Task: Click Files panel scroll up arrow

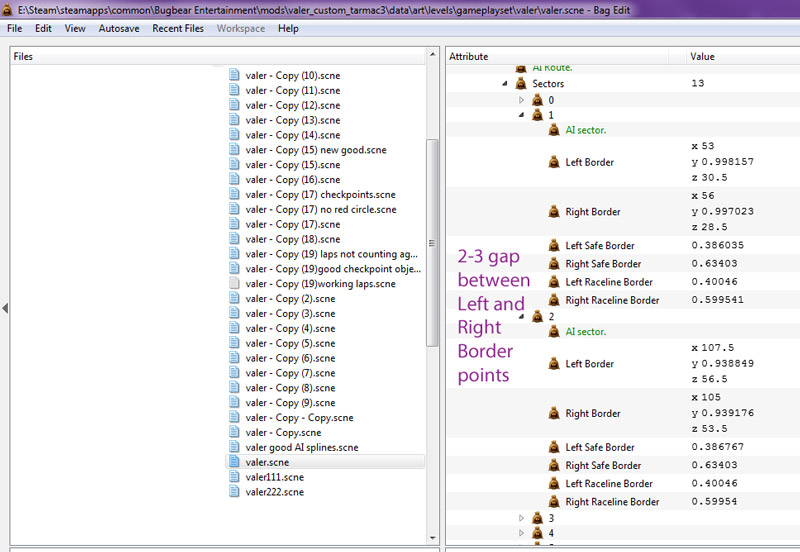Action: [432, 54]
